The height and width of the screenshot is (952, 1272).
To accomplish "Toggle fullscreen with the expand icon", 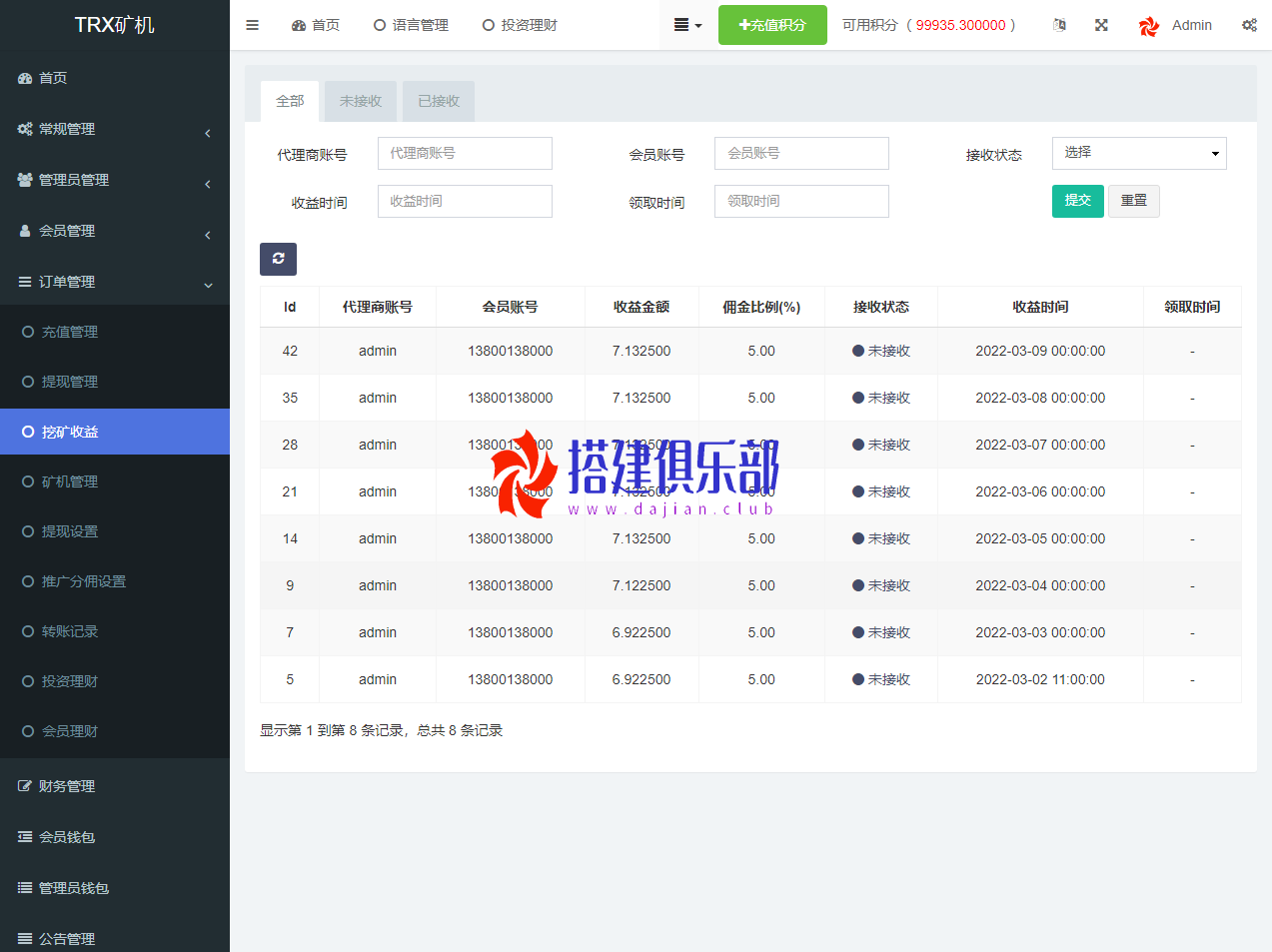I will (x=1101, y=25).
